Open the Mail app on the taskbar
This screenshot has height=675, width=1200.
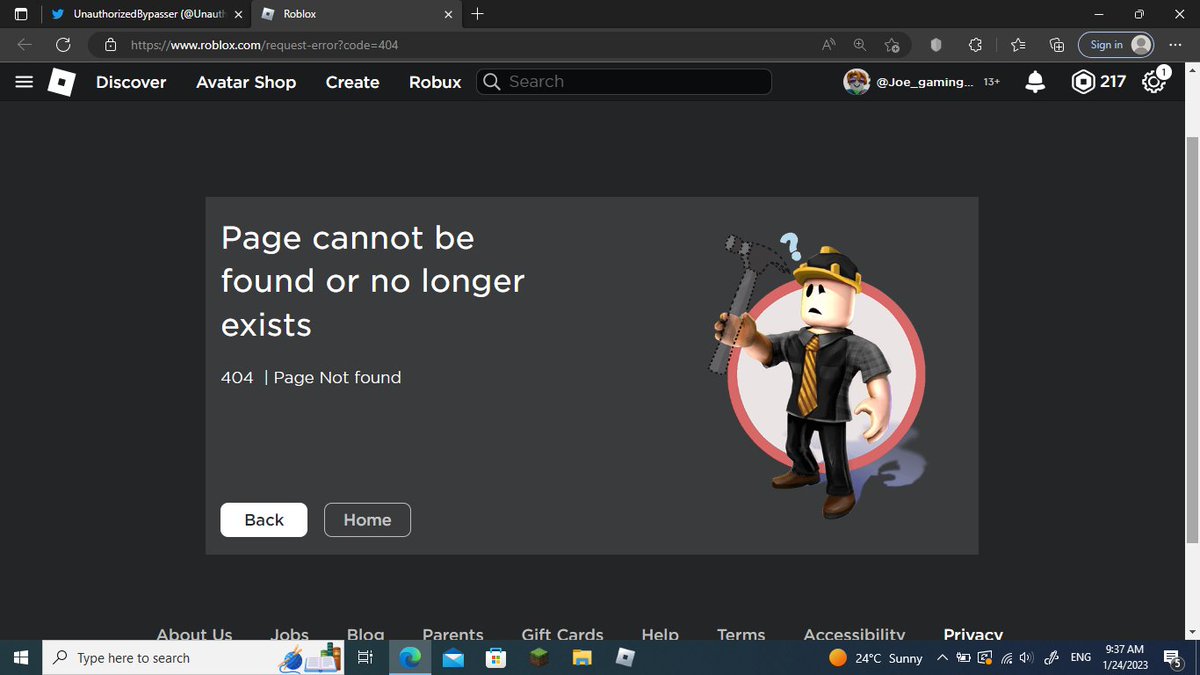(x=453, y=658)
